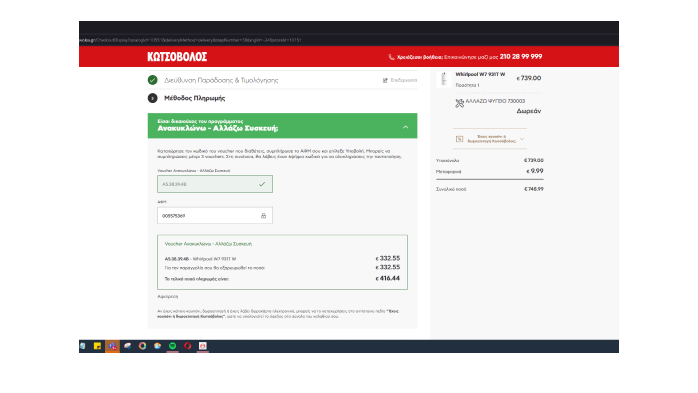Image resolution: width=698 pixels, height=393 pixels.
Task: Select the Μέθοδος Πληρωμής step heading
Action: tap(195, 98)
